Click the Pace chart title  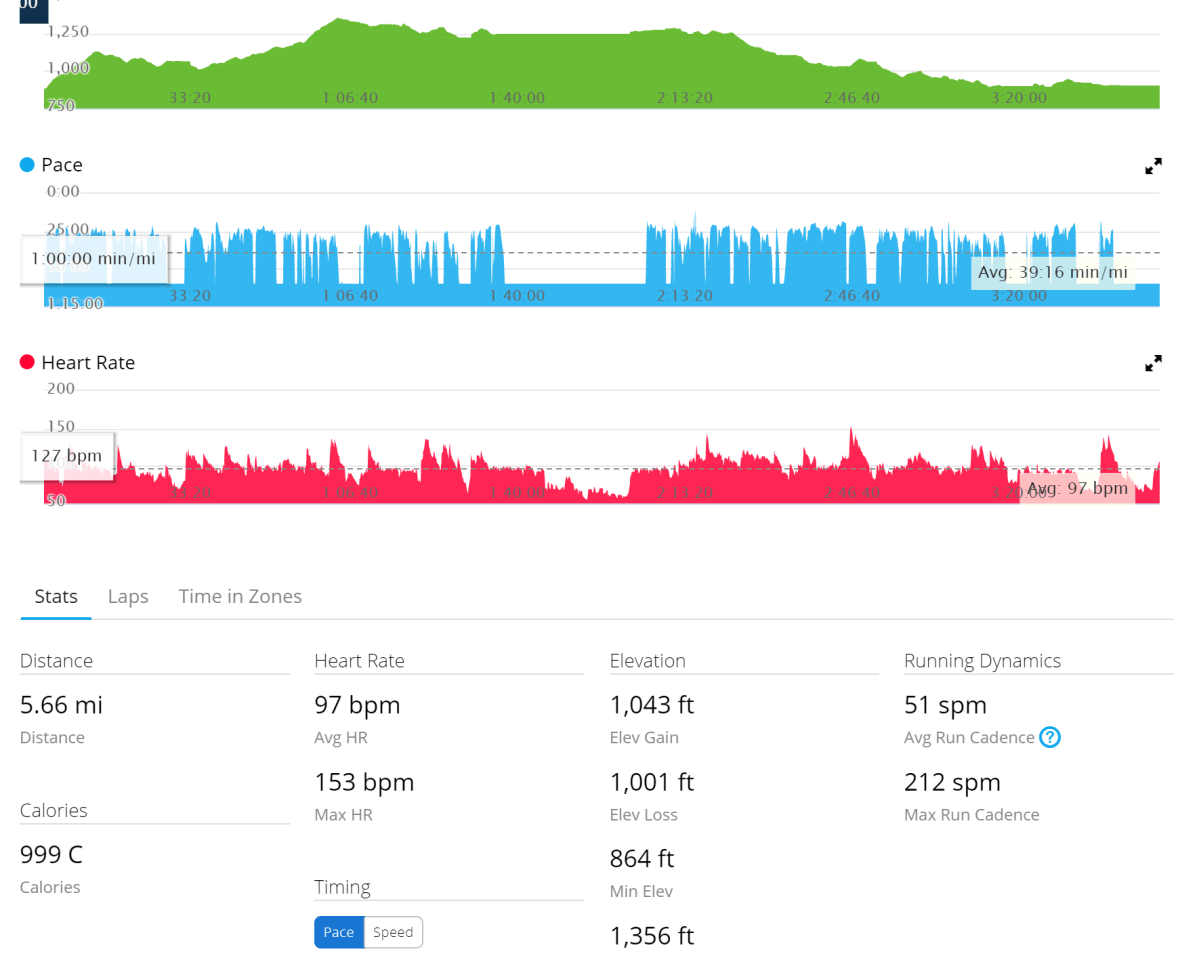pos(62,165)
